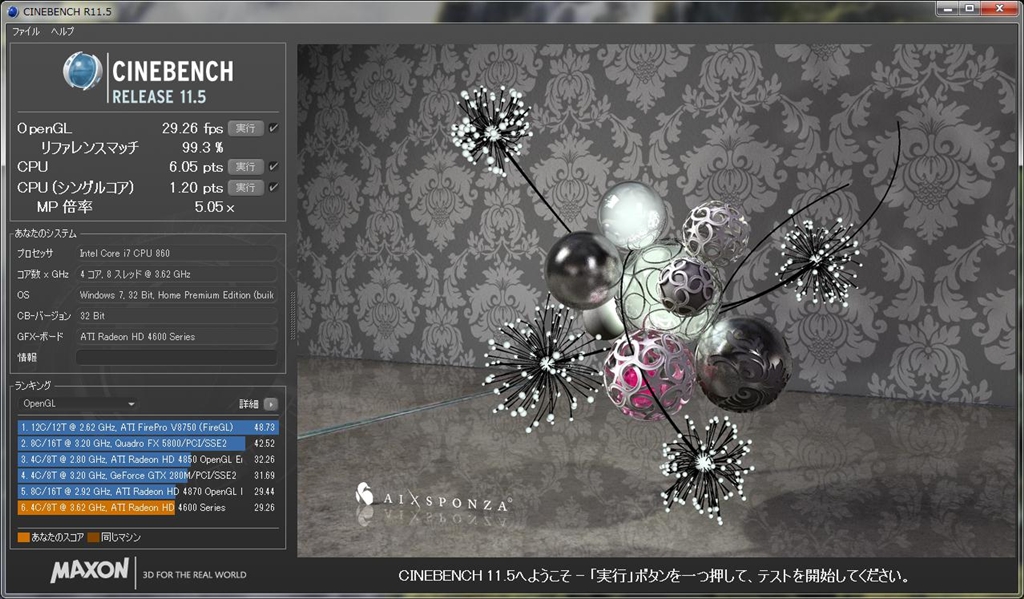
Task: Click the 同じマシン legend swatch
Action: tap(93, 538)
